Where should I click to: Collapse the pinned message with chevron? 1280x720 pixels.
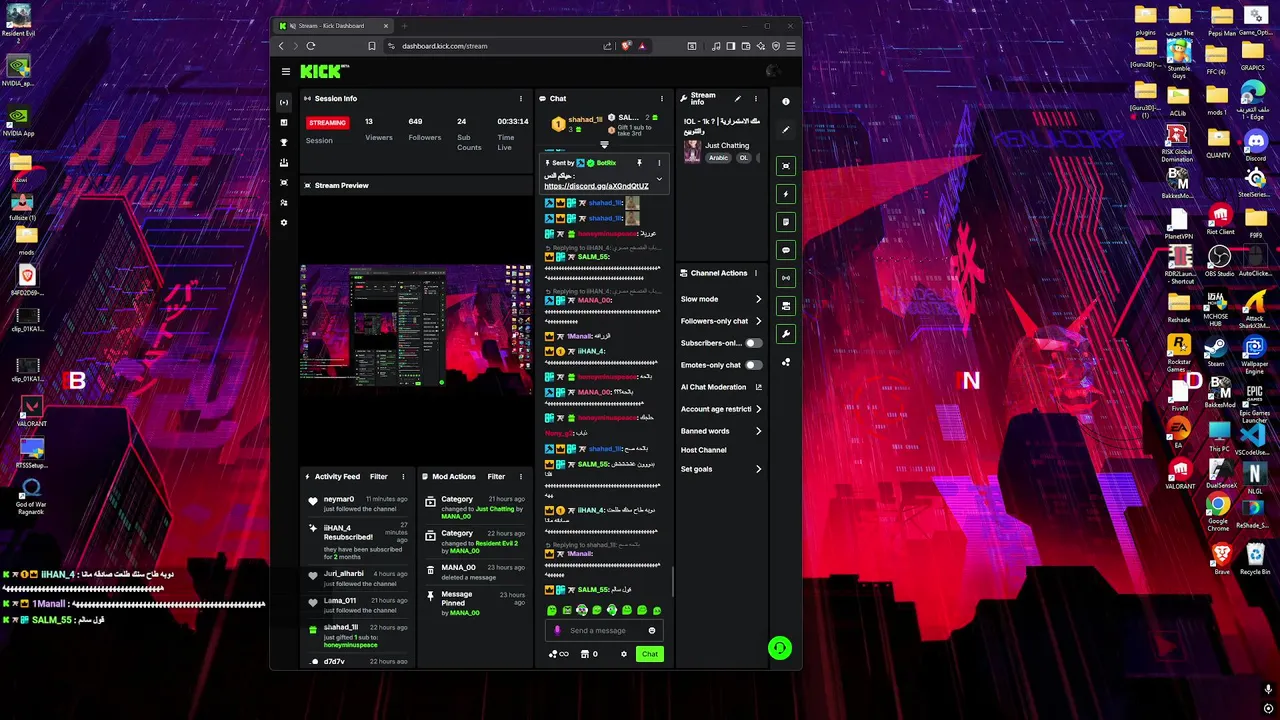click(659, 178)
